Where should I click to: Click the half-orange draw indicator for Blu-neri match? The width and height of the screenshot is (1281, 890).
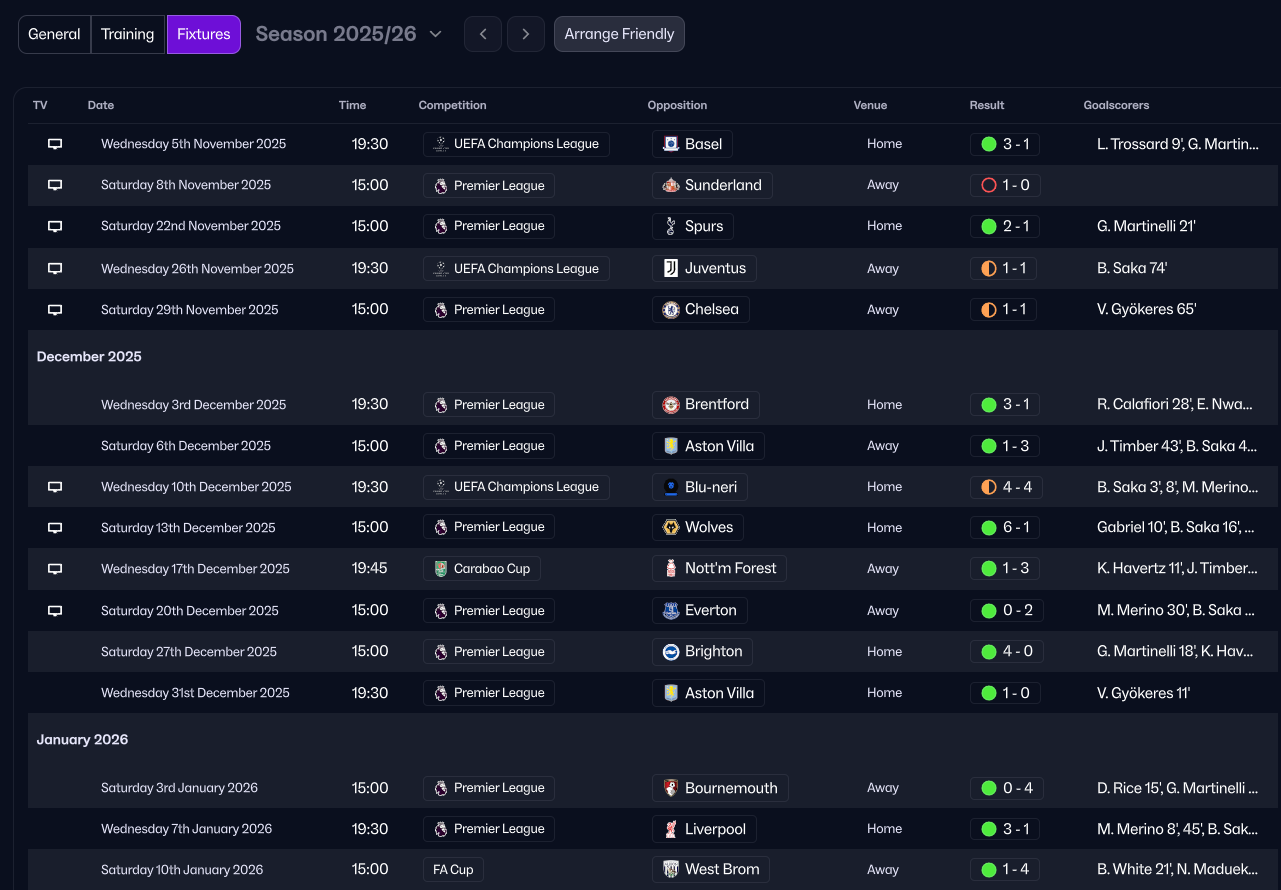pyautogui.click(x=989, y=487)
